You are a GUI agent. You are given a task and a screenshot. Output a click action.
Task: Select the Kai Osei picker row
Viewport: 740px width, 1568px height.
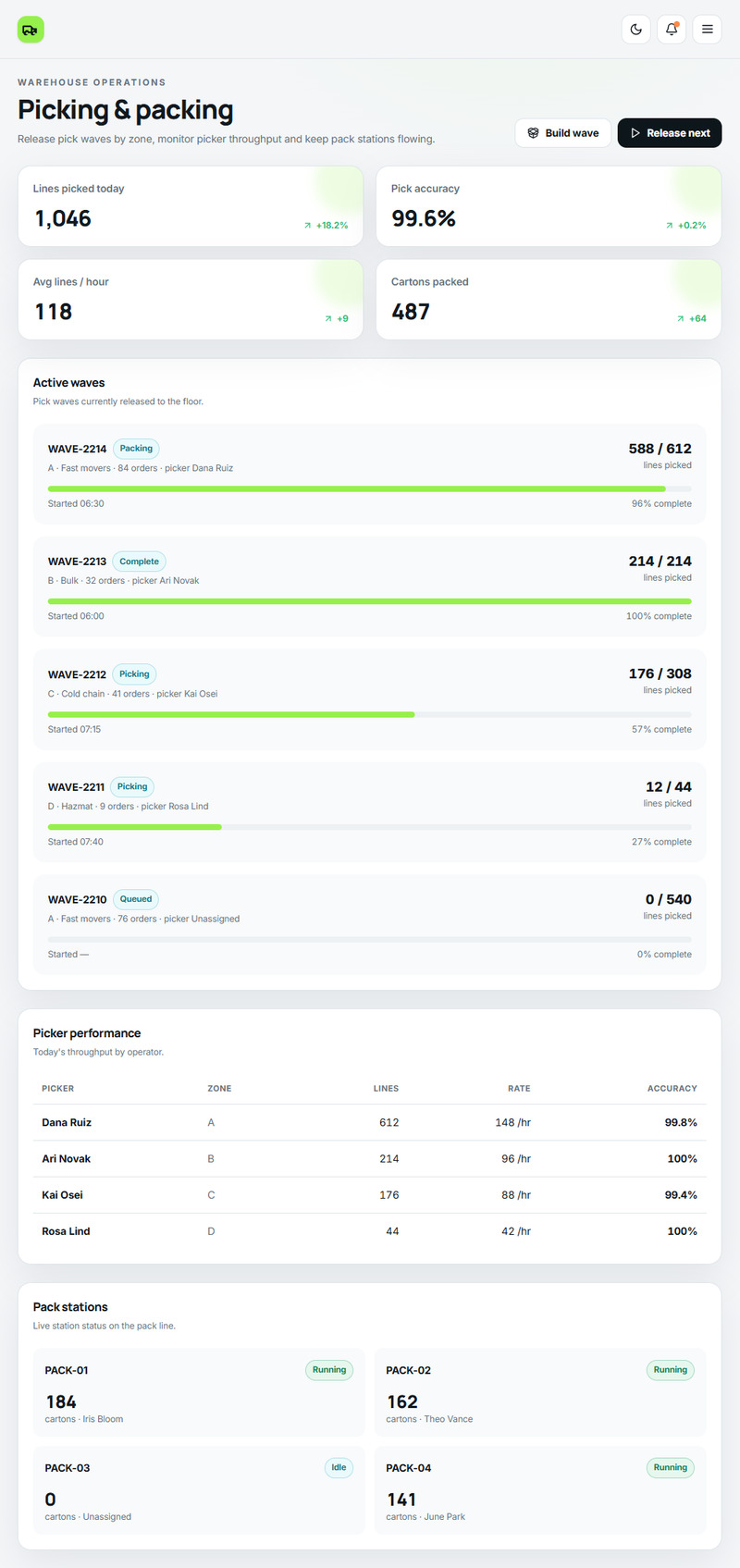point(370,1195)
